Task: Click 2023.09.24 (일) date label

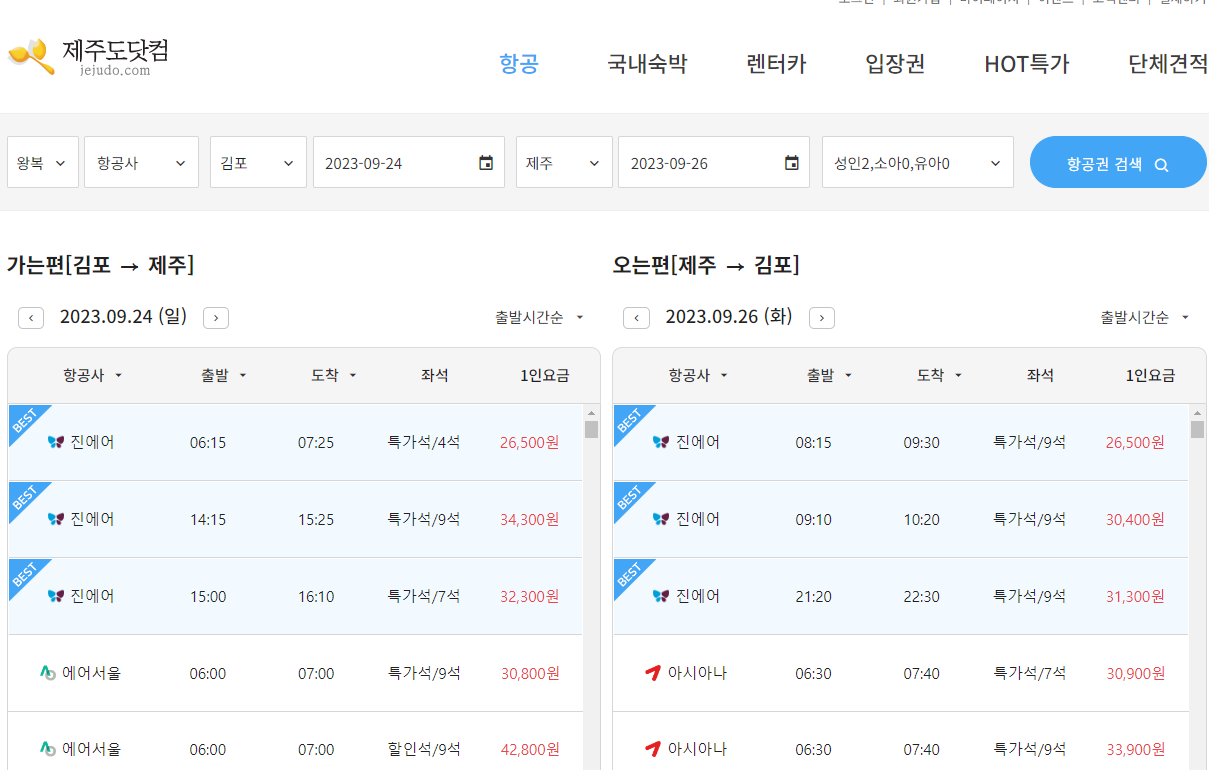Action: (124, 317)
